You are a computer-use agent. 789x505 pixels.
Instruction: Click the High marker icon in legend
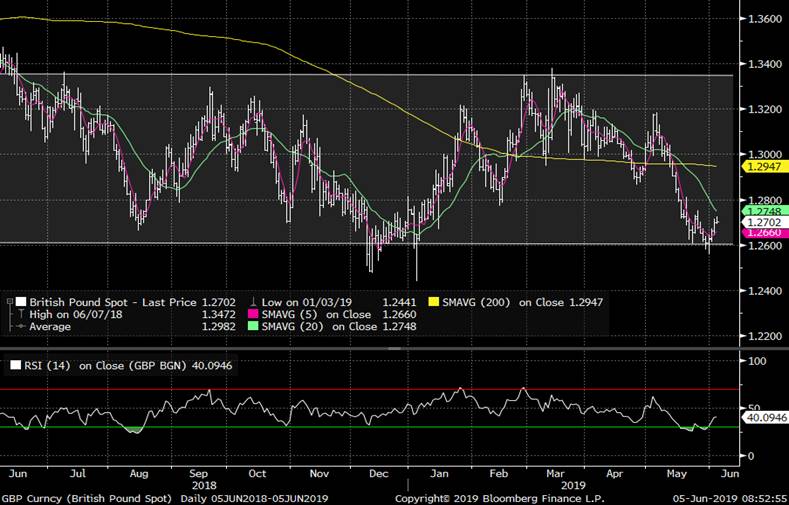[21, 314]
